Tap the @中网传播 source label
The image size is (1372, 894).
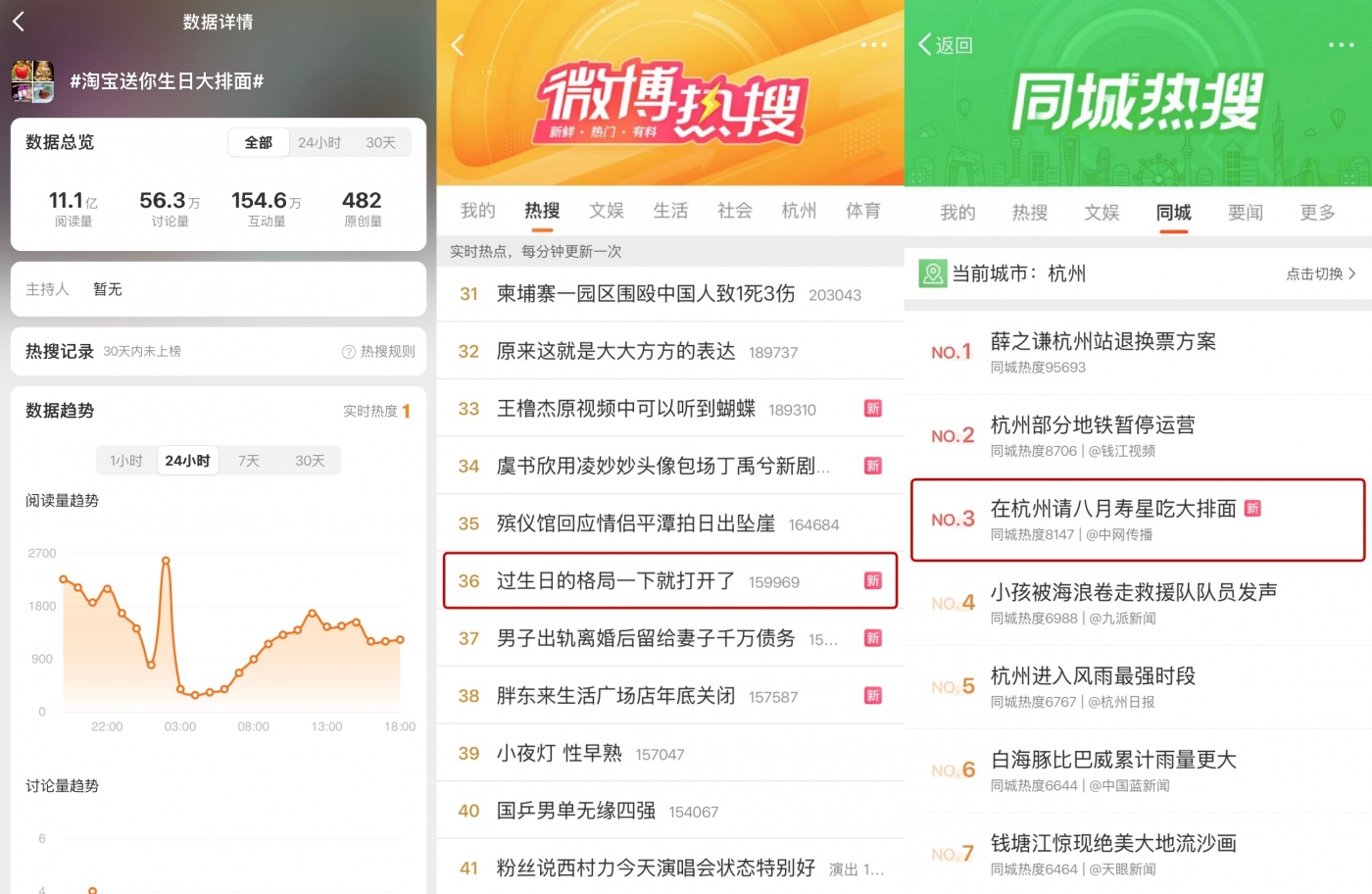pyautogui.click(x=1119, y=534)
